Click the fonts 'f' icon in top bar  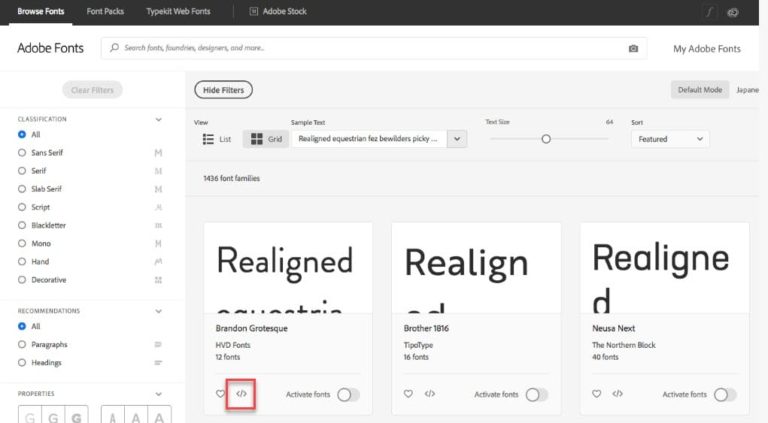coord(709,12)
